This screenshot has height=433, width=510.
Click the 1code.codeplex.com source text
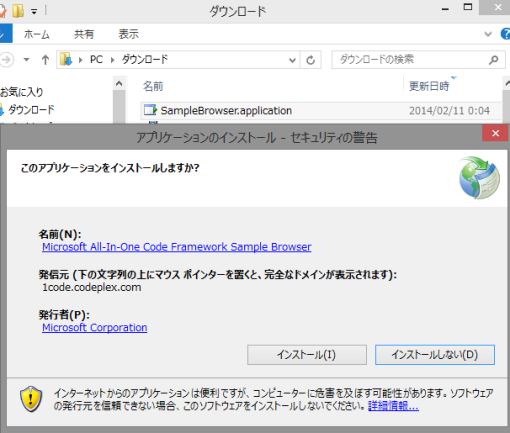(92, 287)
